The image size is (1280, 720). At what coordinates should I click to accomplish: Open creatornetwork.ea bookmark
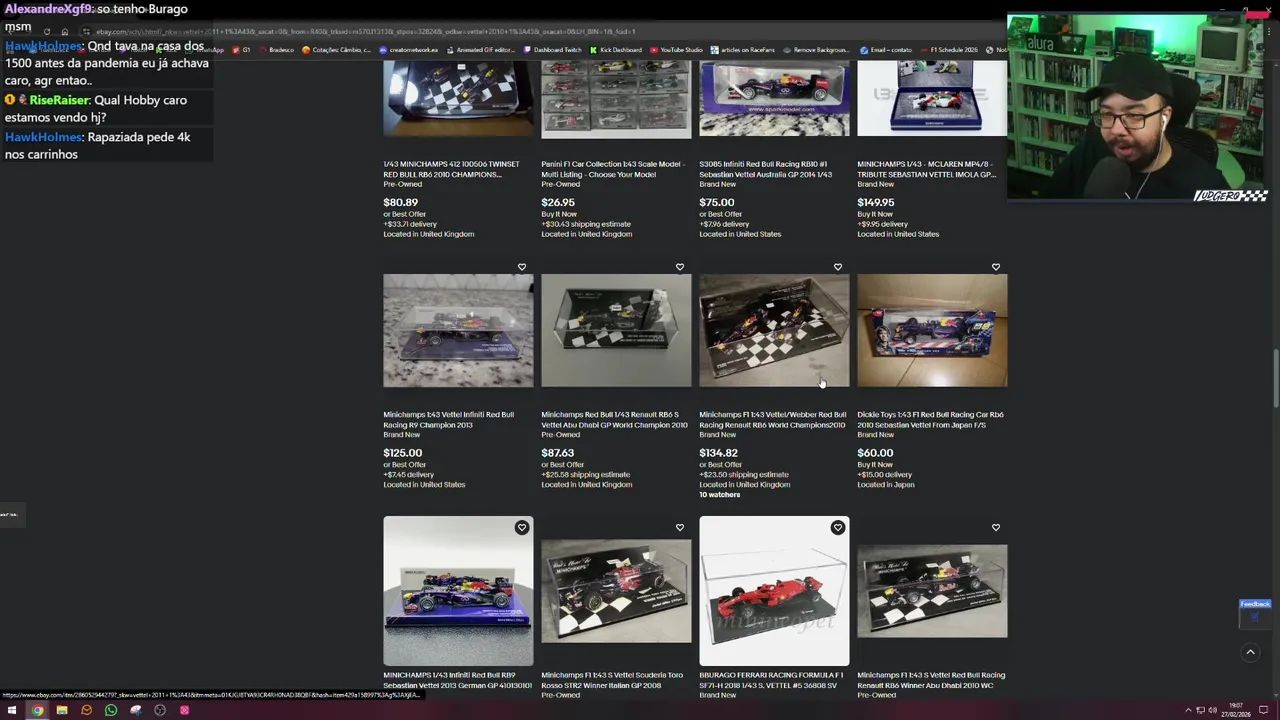click(x=410, y=49)
